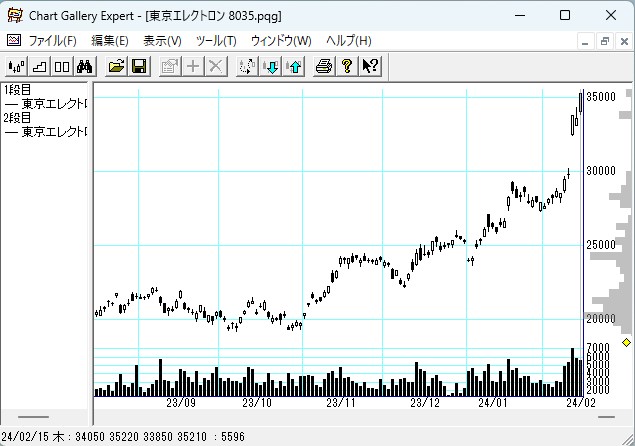This screenshot has width=635, height=446.
Task: Open the ツール(T) menu
Action: [x=216, y=41]
